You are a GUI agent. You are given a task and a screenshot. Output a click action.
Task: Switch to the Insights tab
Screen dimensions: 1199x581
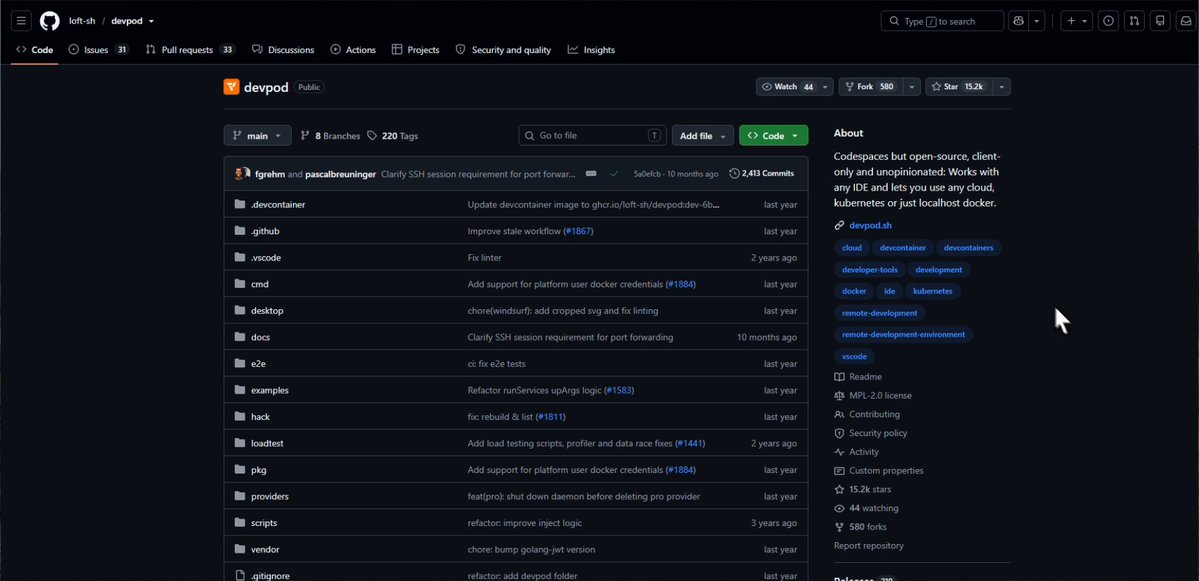591,50
